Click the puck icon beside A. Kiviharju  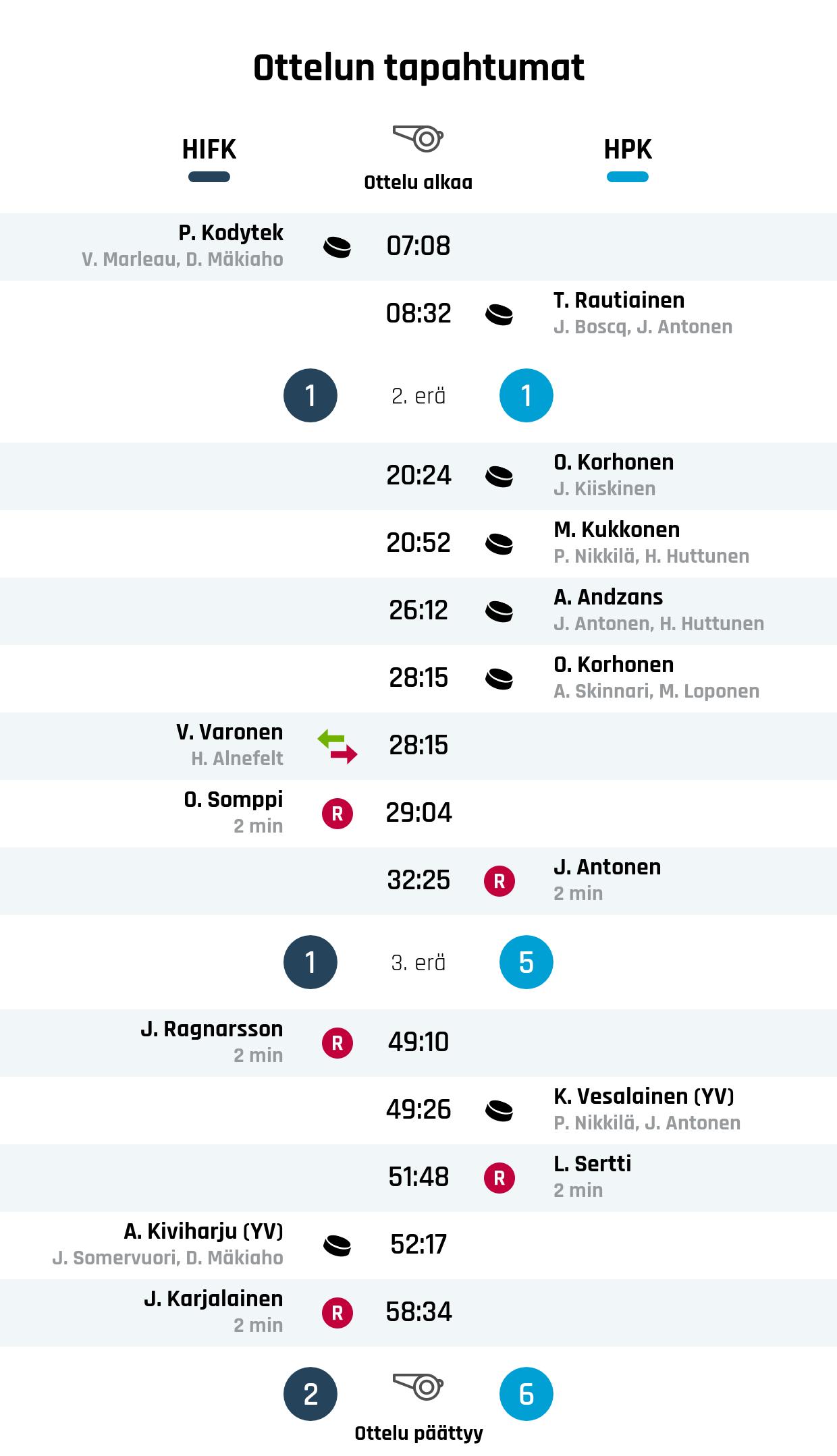[337, 1245]
